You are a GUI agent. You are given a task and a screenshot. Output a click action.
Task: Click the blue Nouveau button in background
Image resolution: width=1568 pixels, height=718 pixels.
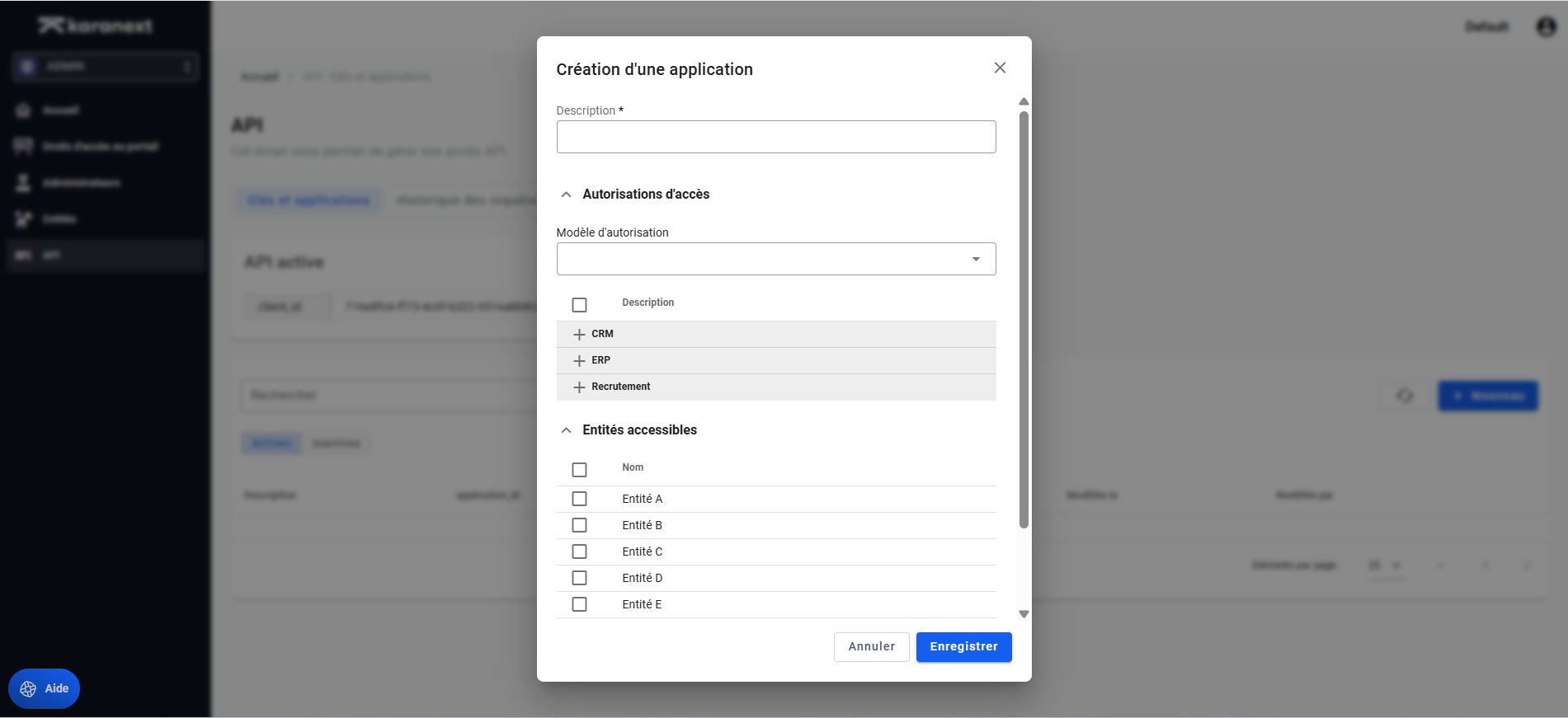coord(1488,396)
